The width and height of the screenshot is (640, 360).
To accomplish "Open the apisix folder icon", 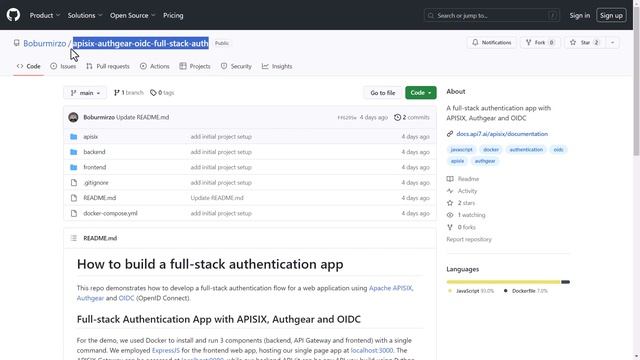I will pyautogui.click(x=73, y=137).
